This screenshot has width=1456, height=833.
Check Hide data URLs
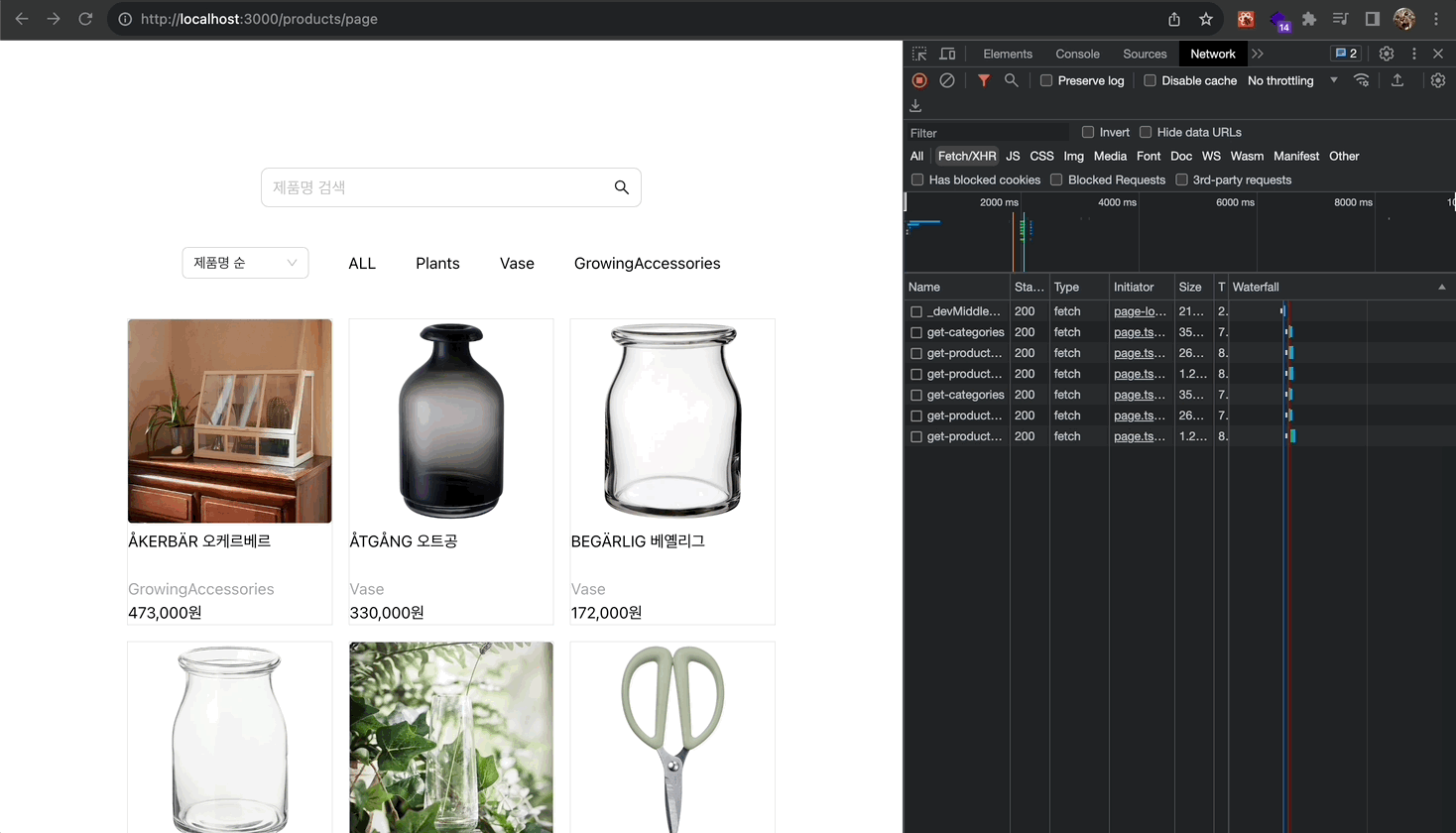pos(1146,132)
